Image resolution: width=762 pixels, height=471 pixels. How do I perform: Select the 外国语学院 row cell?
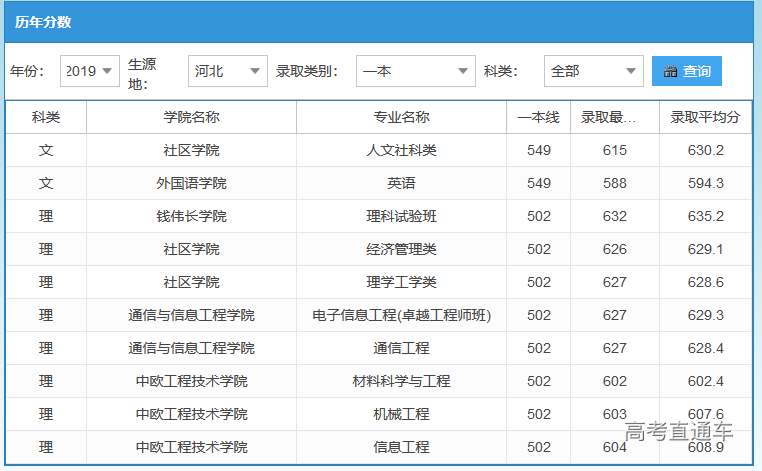(x=191, y=183)
